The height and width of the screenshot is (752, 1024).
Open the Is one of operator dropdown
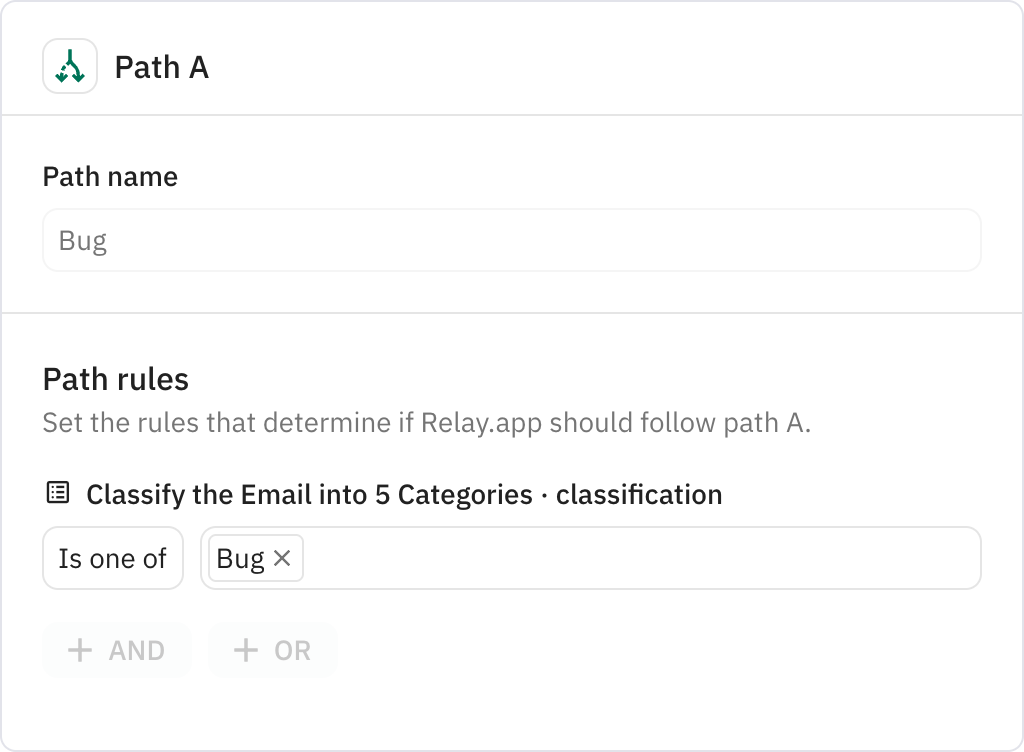tap(112, 558)
